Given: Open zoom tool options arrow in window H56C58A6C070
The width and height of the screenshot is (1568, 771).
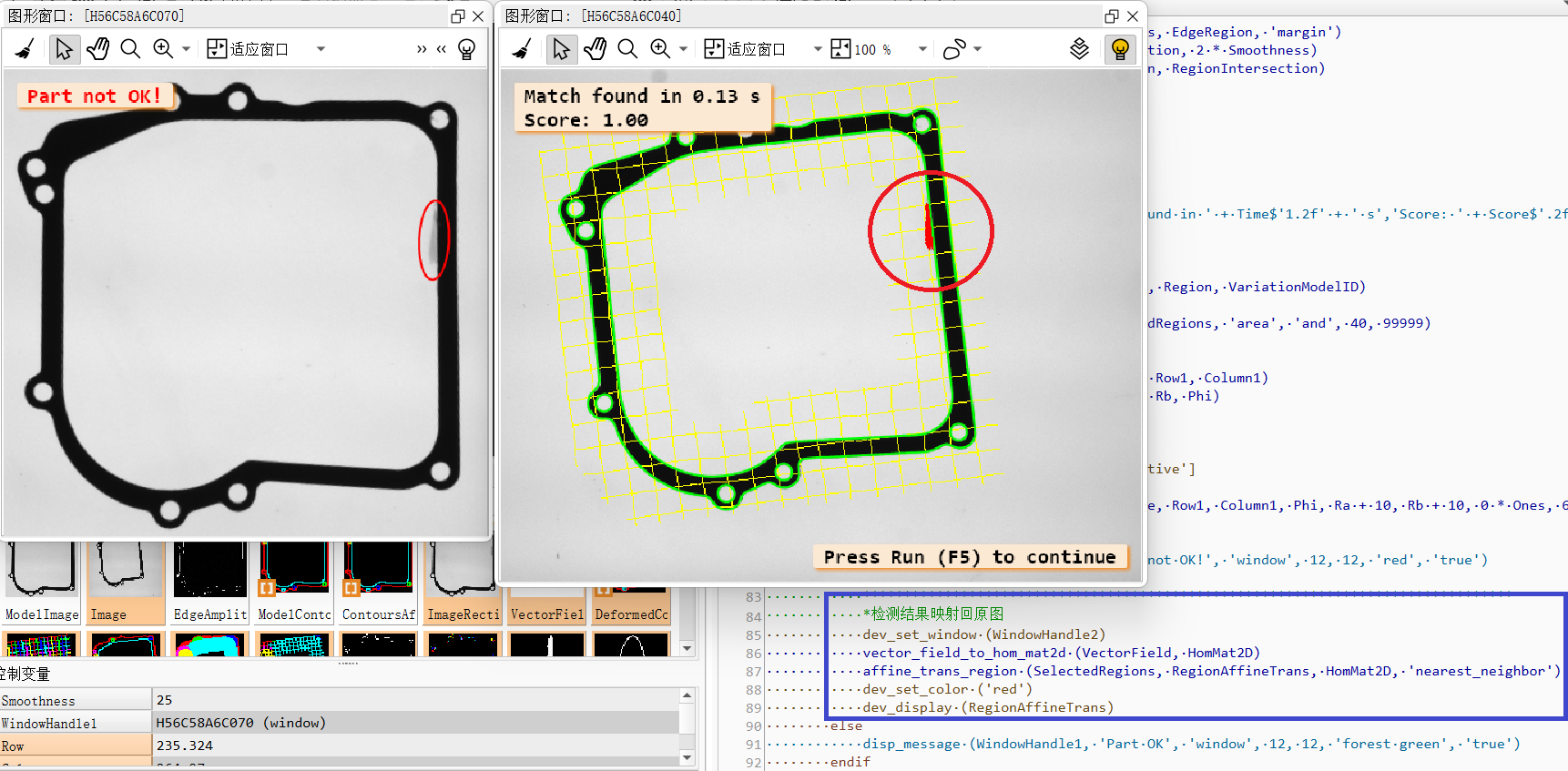Looking at the screenshot, I should [186, 49].
